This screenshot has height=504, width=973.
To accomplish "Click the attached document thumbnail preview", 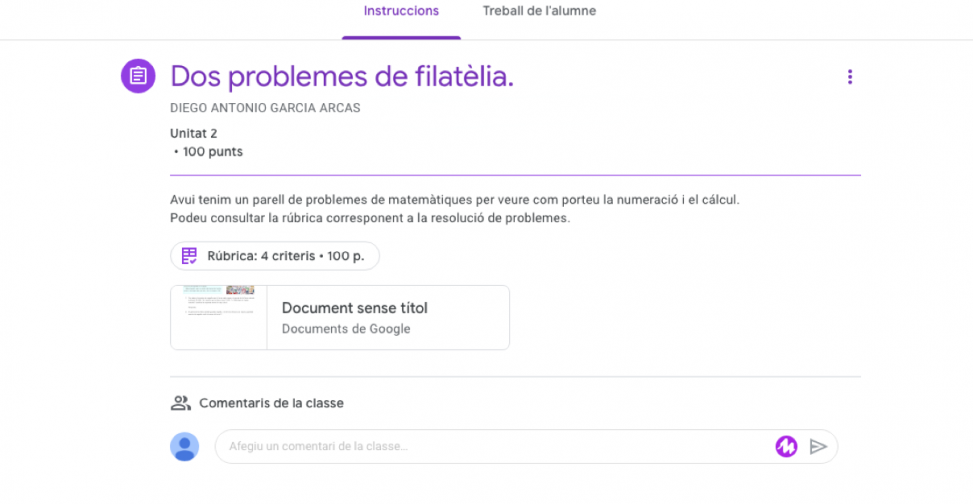I will [219, 318].
